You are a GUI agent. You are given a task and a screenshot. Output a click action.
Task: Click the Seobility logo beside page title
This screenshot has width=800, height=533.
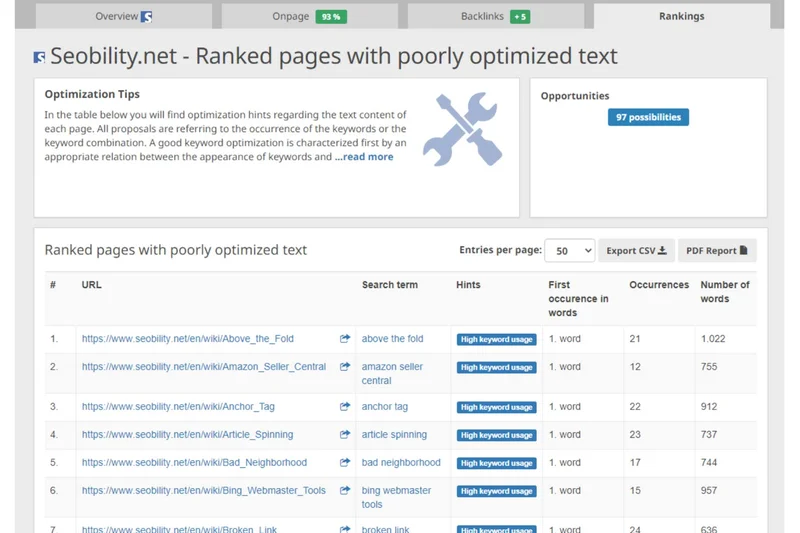coord(39,58)
